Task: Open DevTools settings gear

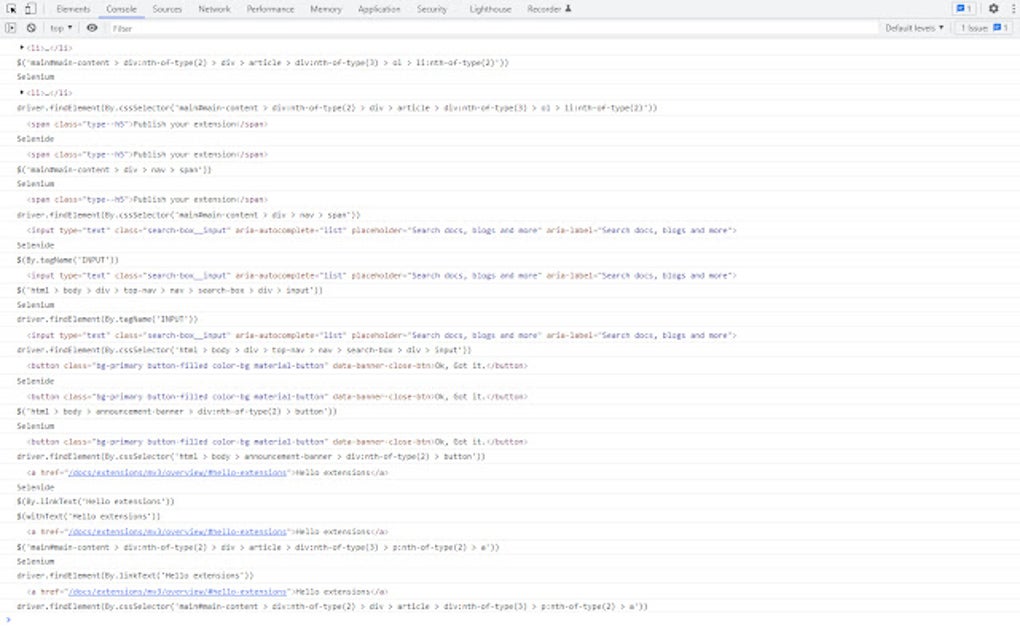Action: tap(993, 8)
